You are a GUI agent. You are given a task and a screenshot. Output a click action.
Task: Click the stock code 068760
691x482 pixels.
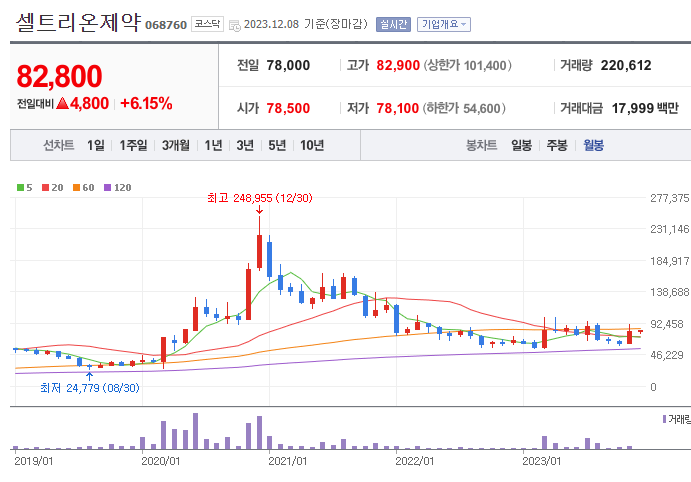[166, 25]
